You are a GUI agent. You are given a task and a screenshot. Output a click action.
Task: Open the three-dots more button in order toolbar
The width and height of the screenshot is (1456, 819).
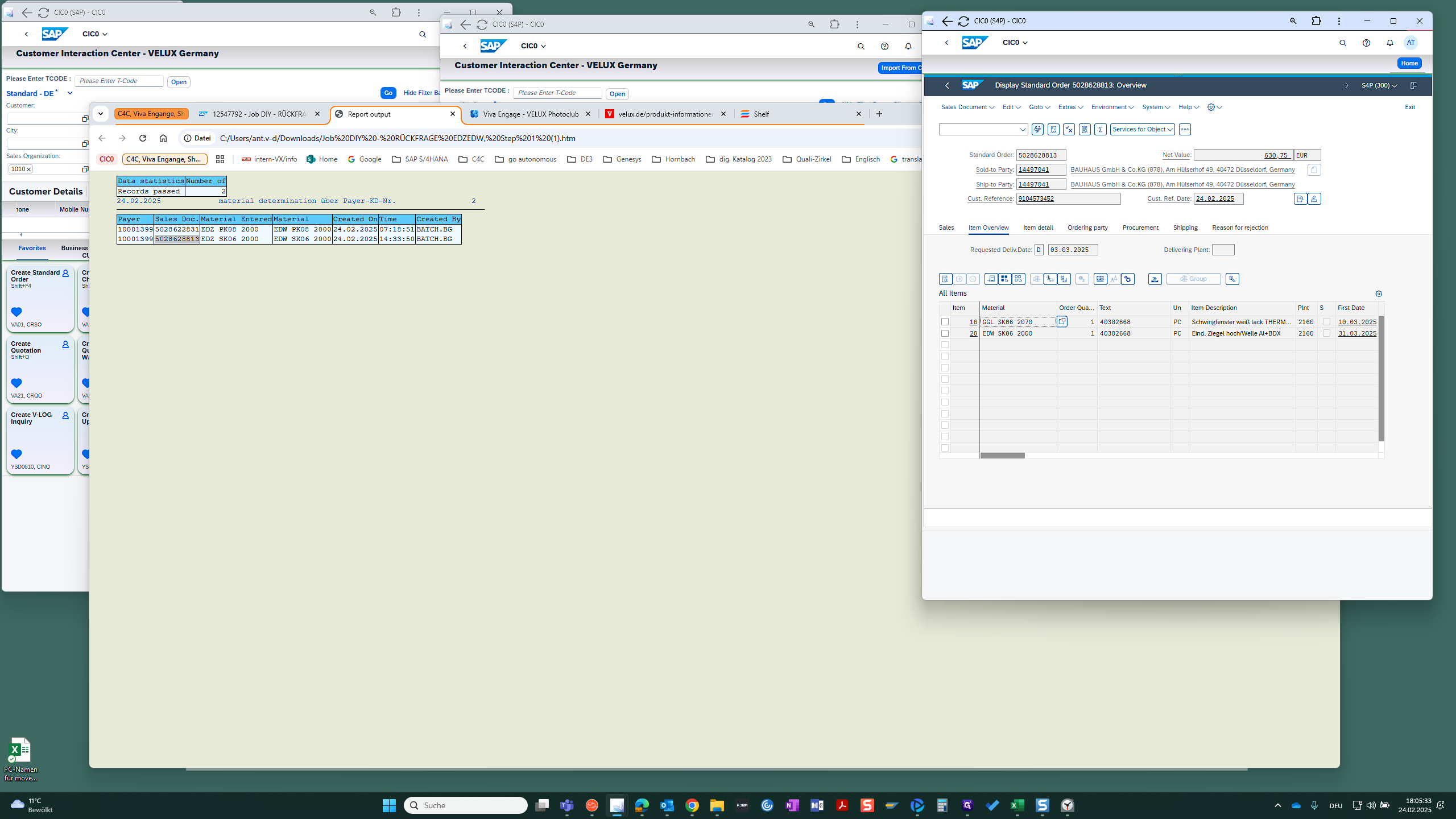(1185, 130)
